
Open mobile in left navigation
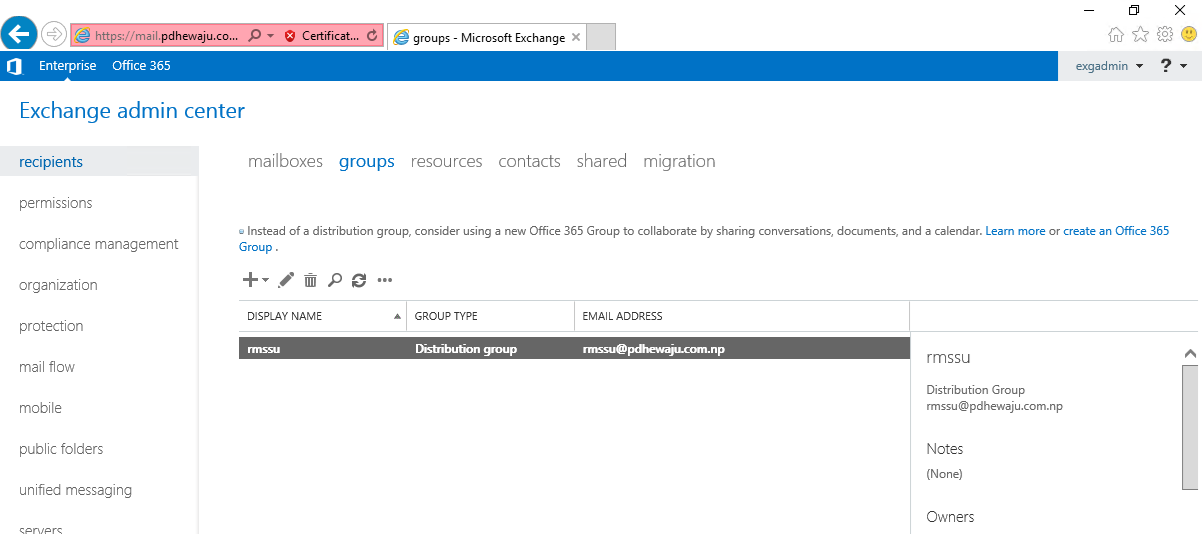point(40,408)
